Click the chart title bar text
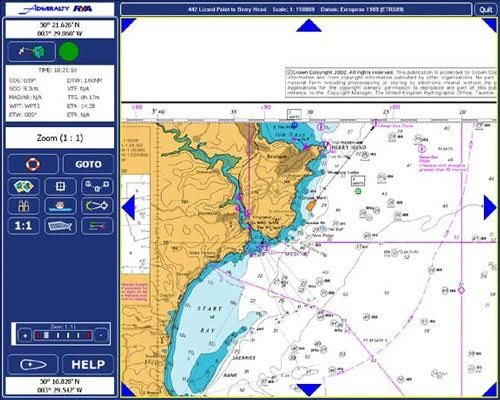 296,9
